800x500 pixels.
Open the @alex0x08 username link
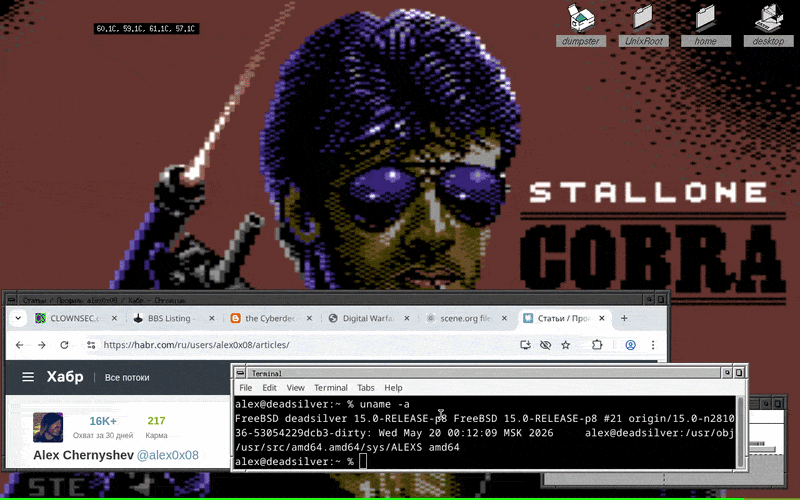[x=168, y=455]
